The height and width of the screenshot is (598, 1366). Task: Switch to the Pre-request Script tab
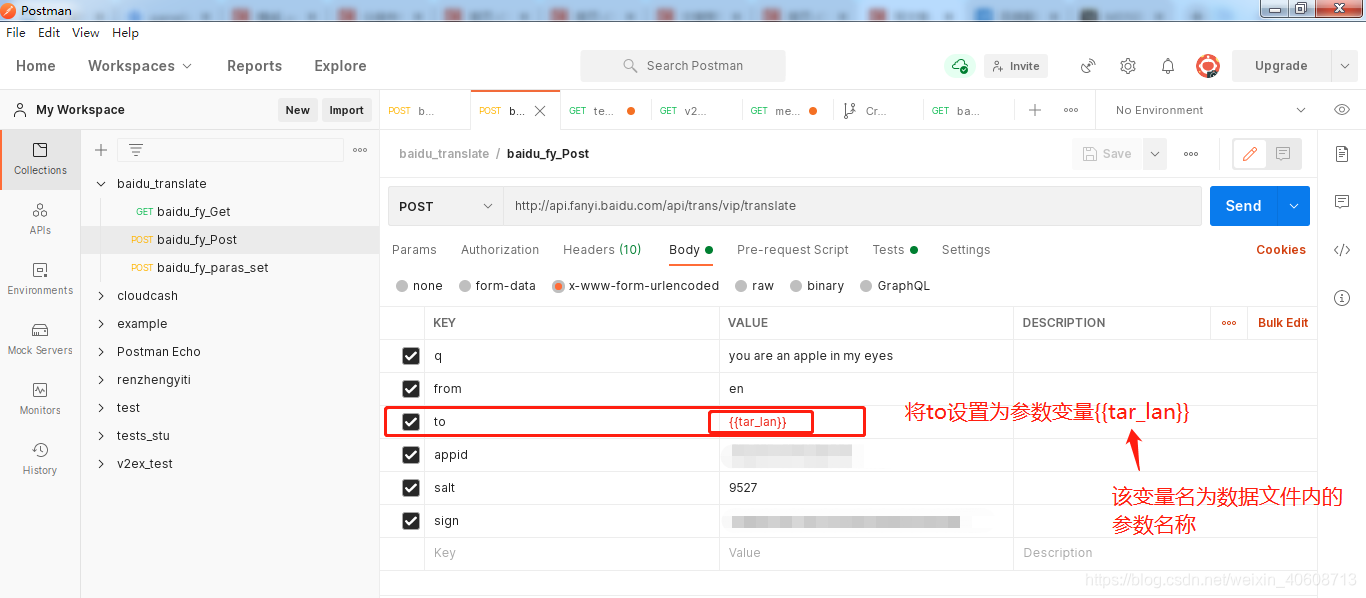point(793,250)
